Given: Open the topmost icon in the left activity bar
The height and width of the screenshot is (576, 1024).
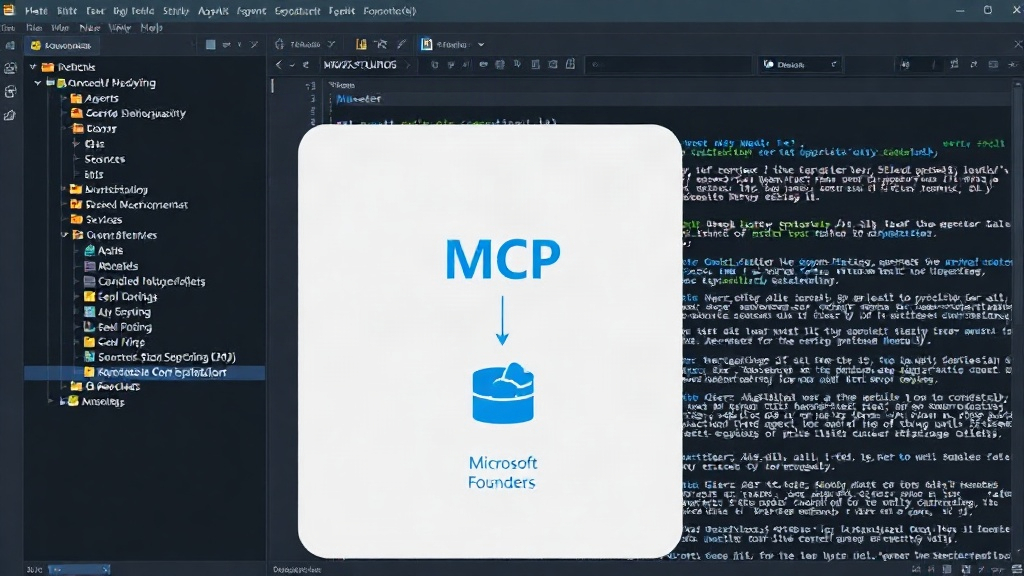Looking at the screenshot, I should 10,45.
